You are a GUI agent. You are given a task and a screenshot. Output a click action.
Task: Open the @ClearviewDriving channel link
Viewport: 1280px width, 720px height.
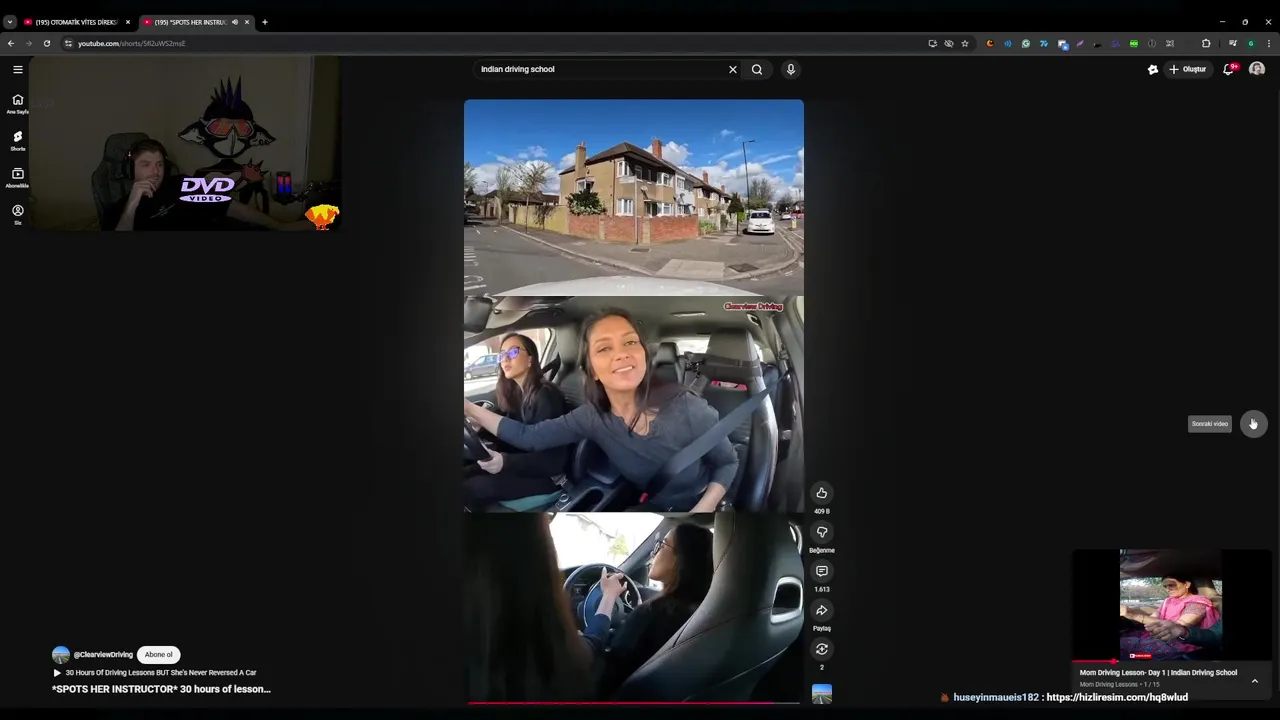coord(103,655)
